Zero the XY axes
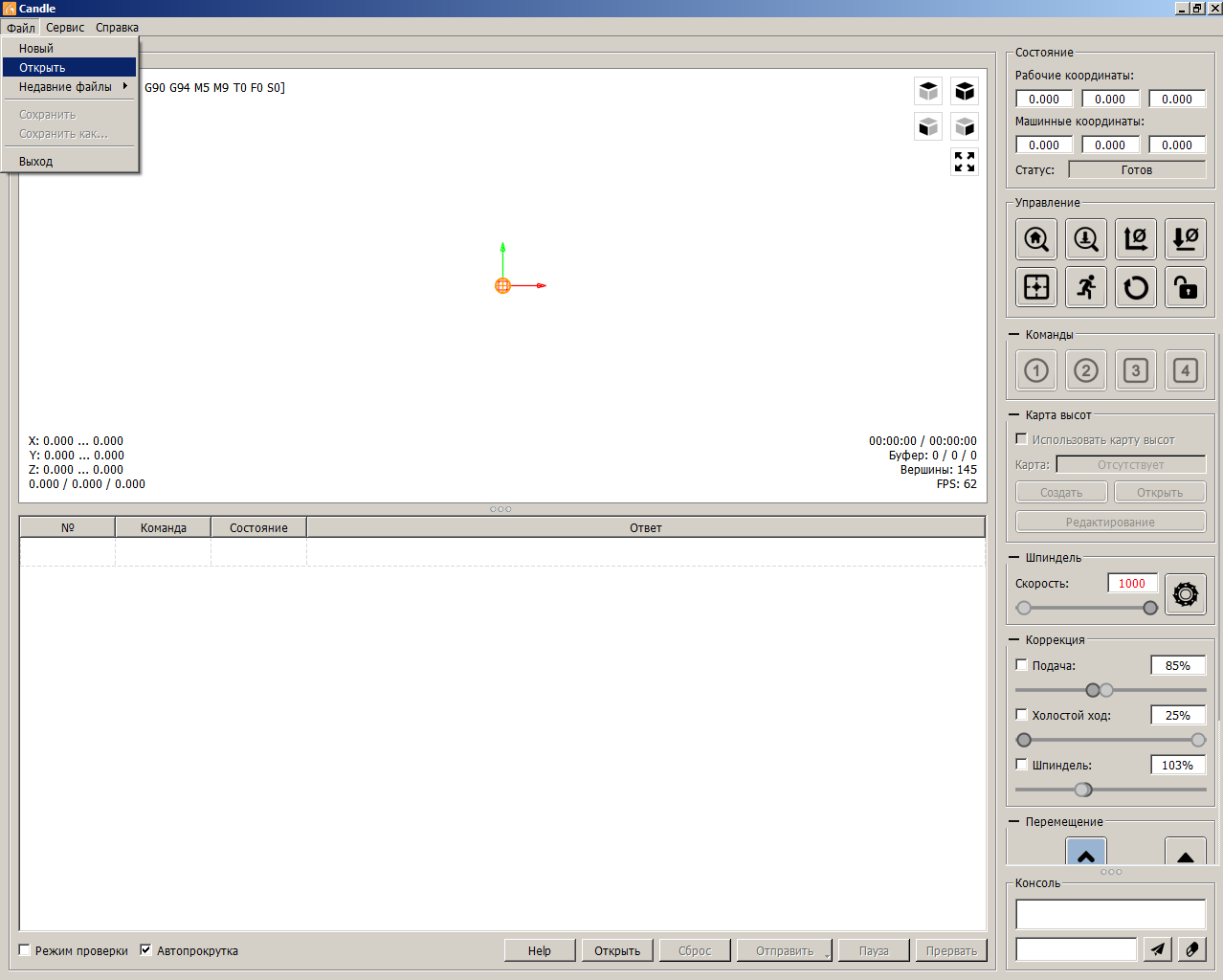This screenshot has height=980, width=1223. pos(1136,239)
